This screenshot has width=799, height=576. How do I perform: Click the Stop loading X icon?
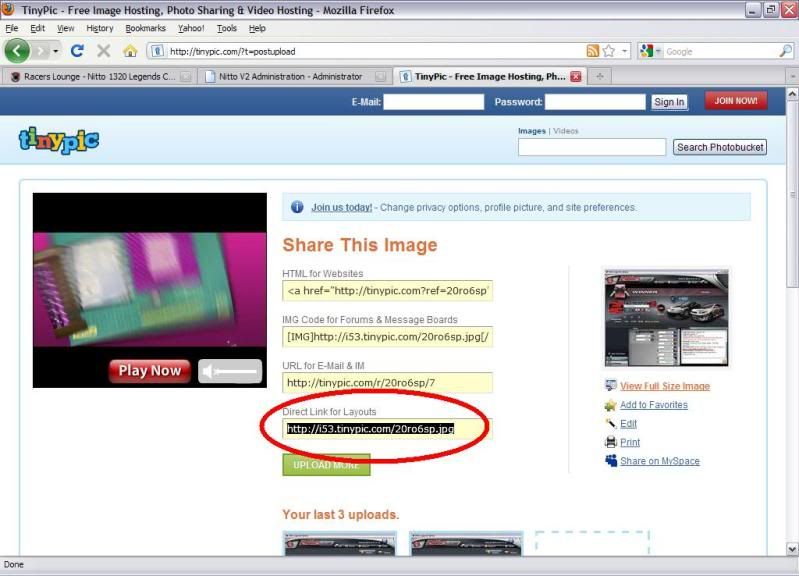tap(103, 51)
